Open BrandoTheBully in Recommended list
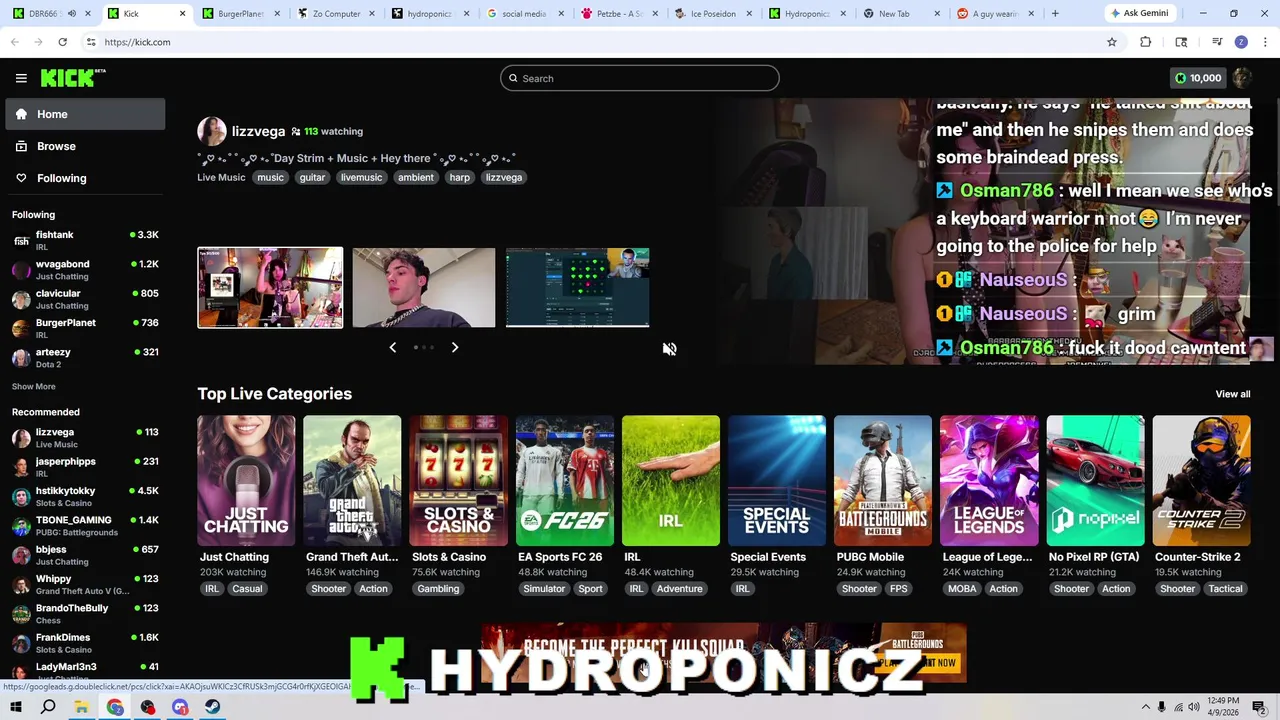 click(x=85, y=613)
